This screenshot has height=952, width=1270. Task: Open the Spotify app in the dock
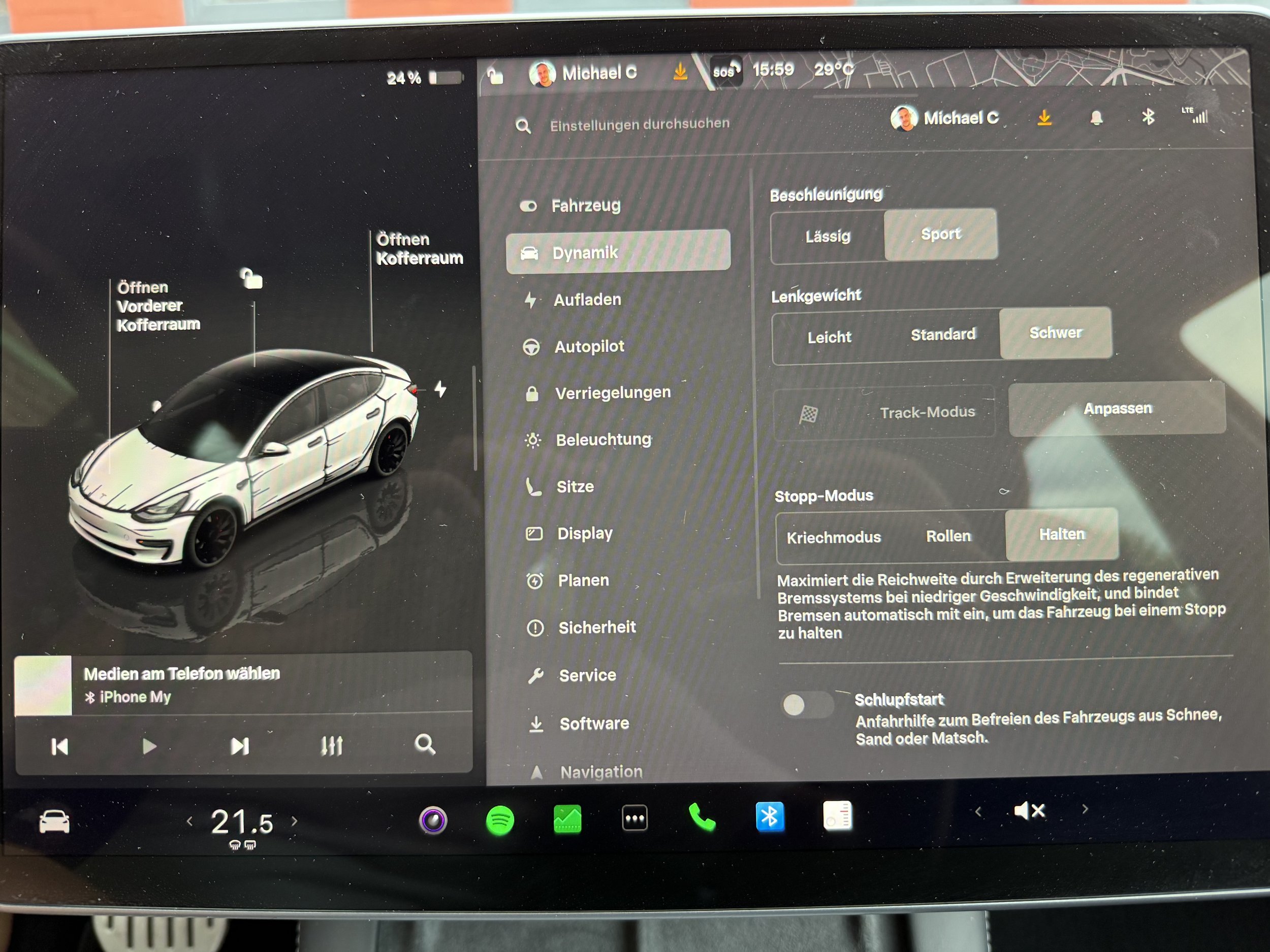[499, 820]
